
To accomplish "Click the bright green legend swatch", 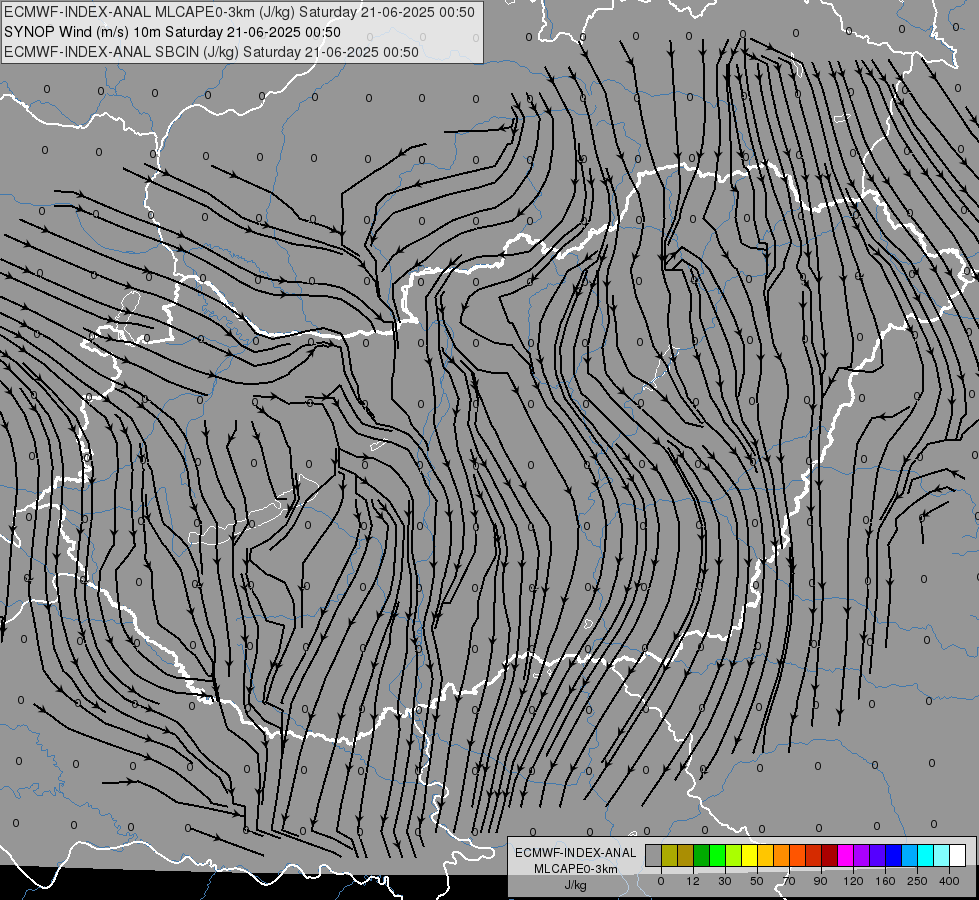I will pyautogui.click(x=717, y=855).
